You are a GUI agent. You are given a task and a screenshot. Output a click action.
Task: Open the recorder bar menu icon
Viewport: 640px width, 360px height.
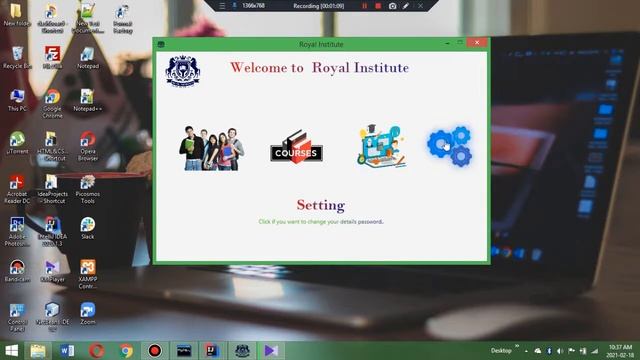(222, 6)
